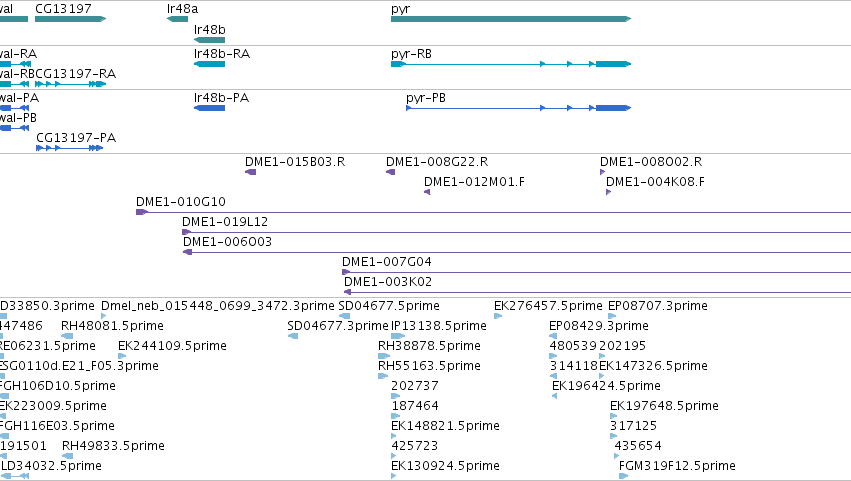
Task: Click the pyr-PB coding sequence feature
Action: pos(518,108)
